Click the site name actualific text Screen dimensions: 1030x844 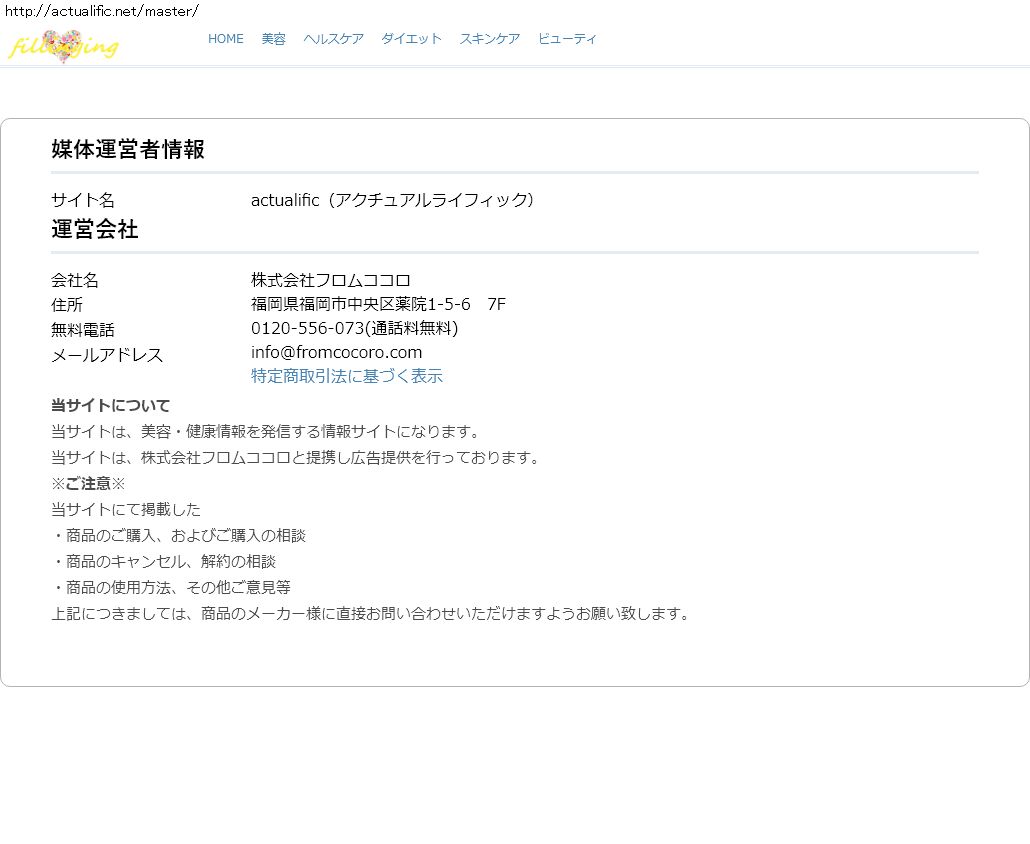point(393,200)
